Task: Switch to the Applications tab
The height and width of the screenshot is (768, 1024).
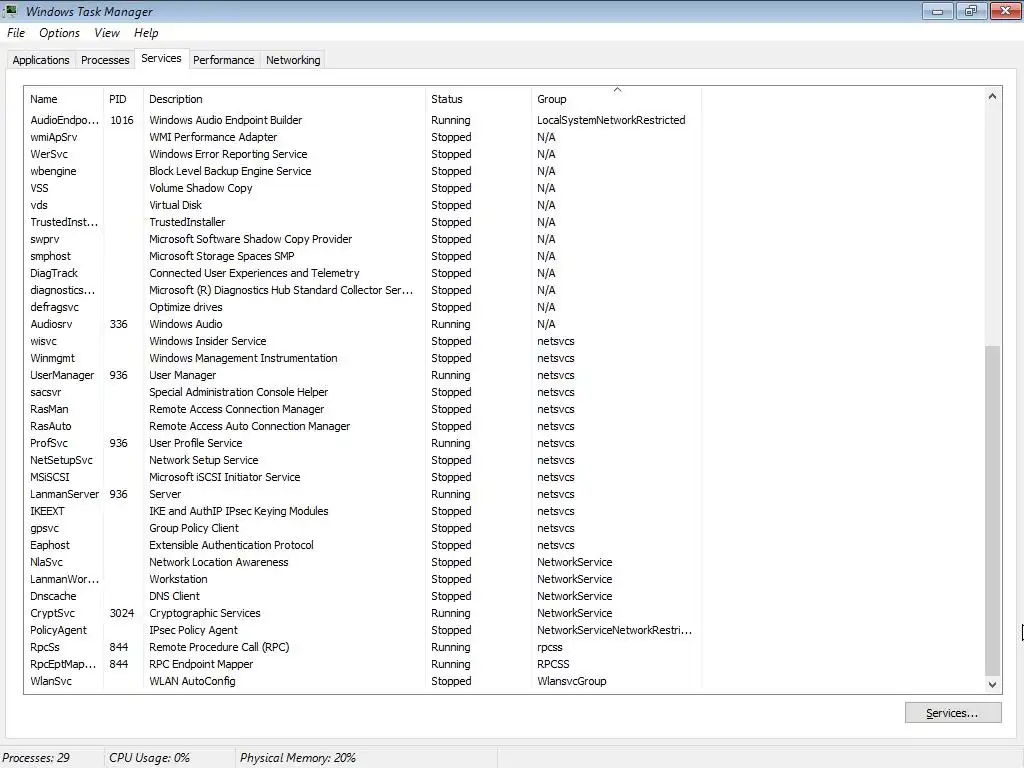Action: [x=40, y=59]
